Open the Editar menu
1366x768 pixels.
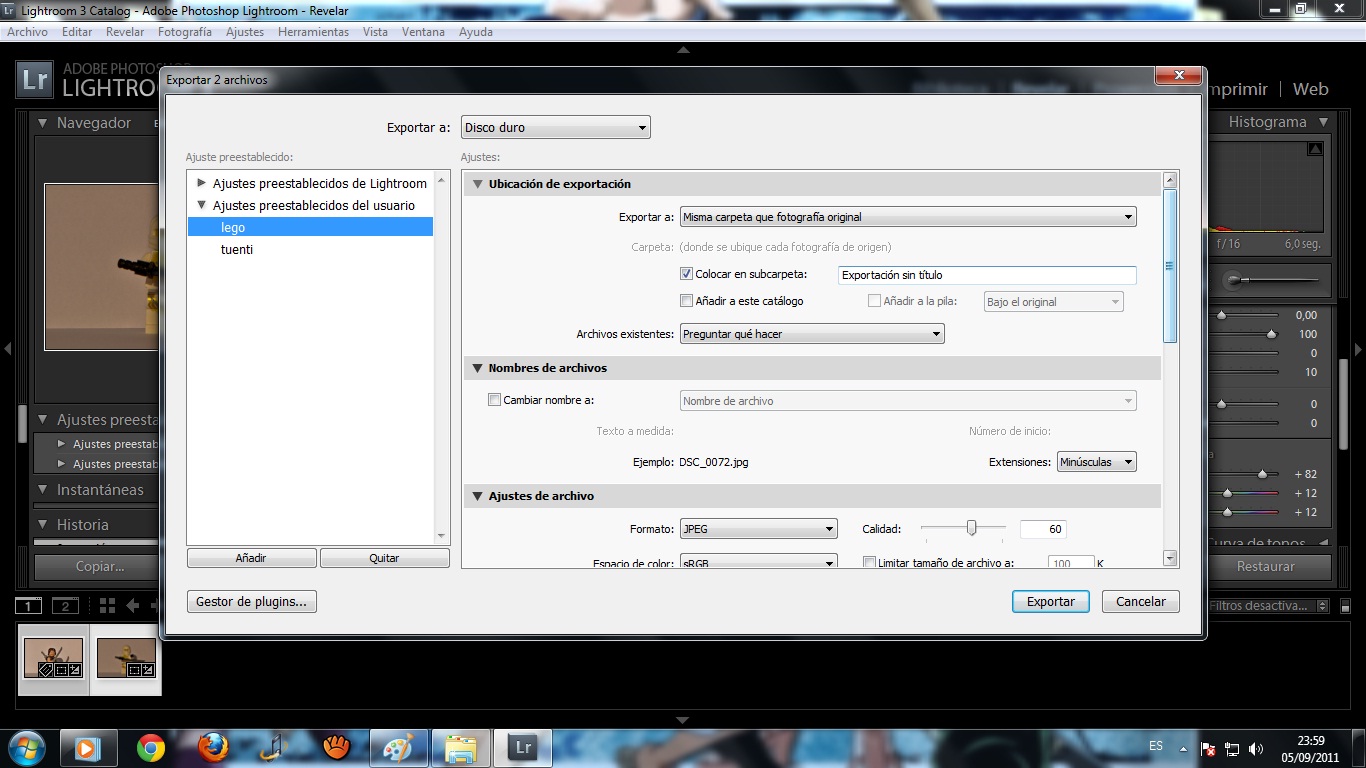pos(77,32)
